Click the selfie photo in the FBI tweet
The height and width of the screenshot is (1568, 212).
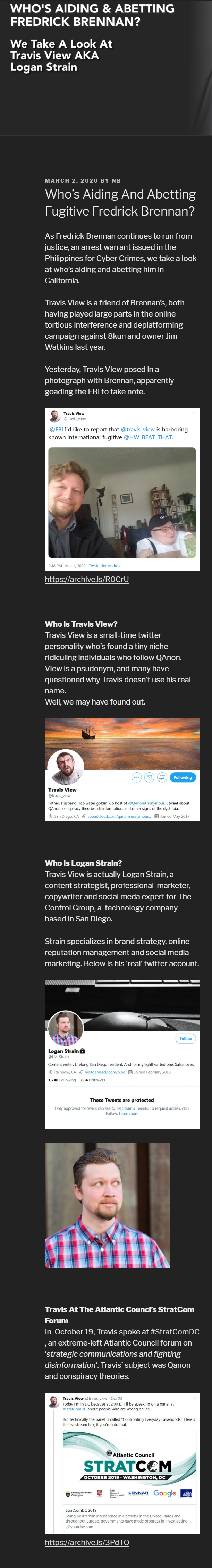click(x=122, y=502)
